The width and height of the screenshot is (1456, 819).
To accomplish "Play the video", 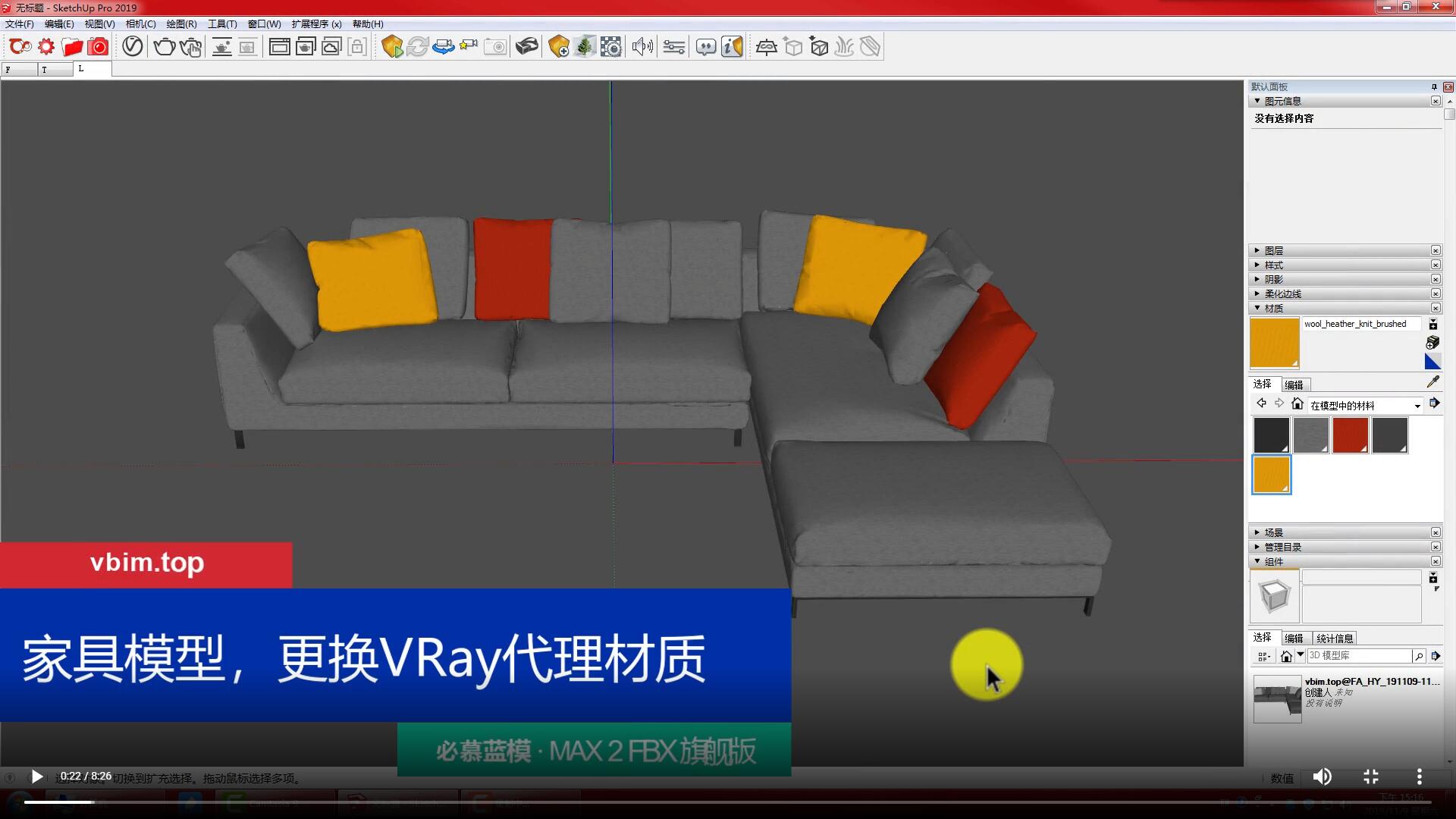I will (36, 777).
